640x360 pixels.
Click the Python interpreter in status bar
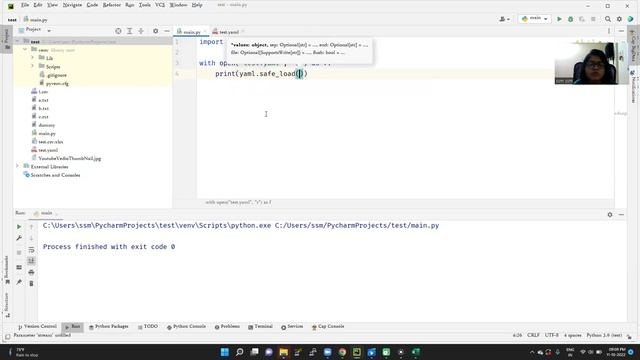[604, 335]
